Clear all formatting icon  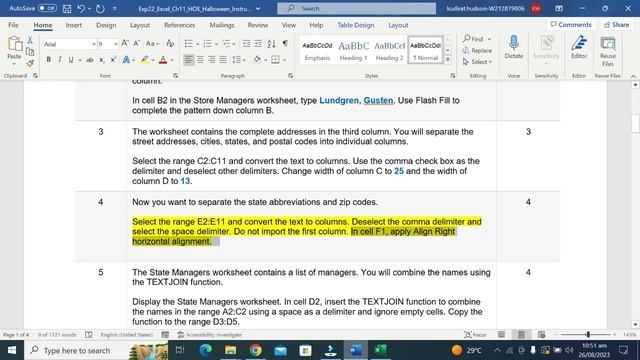170,43
